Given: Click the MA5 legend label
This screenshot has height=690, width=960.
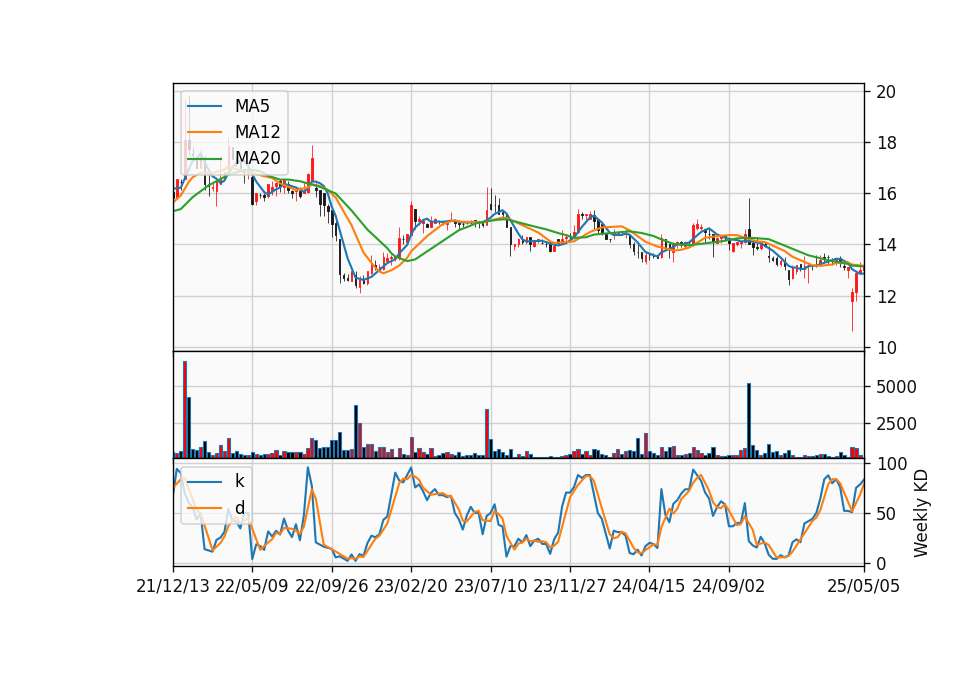Looking at the screenshot, I should pos(252,106).
